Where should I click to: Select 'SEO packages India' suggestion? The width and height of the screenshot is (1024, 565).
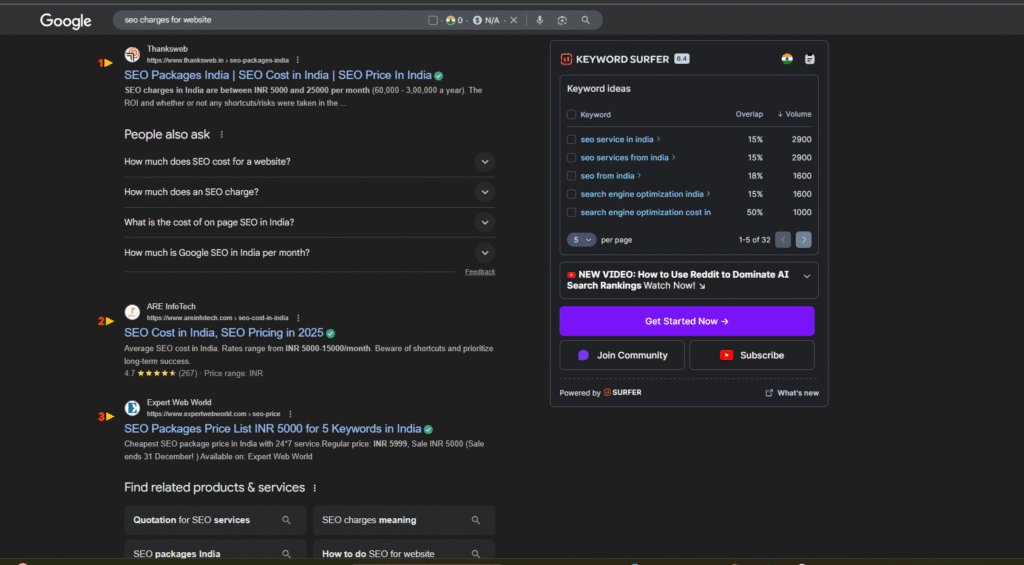point(215,551)
